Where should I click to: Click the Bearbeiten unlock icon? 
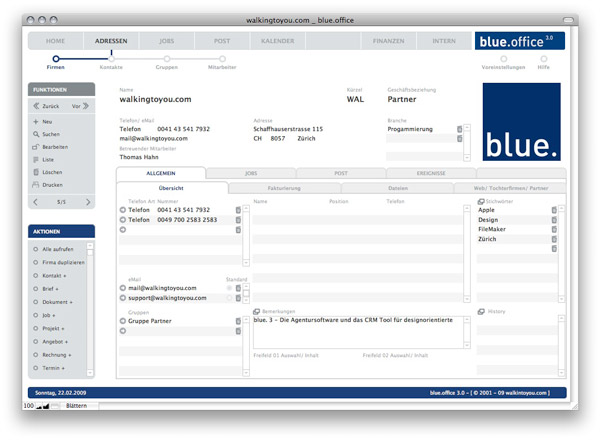[36, 147]
